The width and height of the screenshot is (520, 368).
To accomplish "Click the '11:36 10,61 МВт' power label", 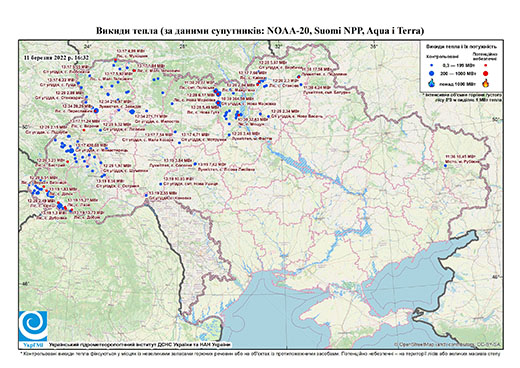I will click(x=460, y=156).
